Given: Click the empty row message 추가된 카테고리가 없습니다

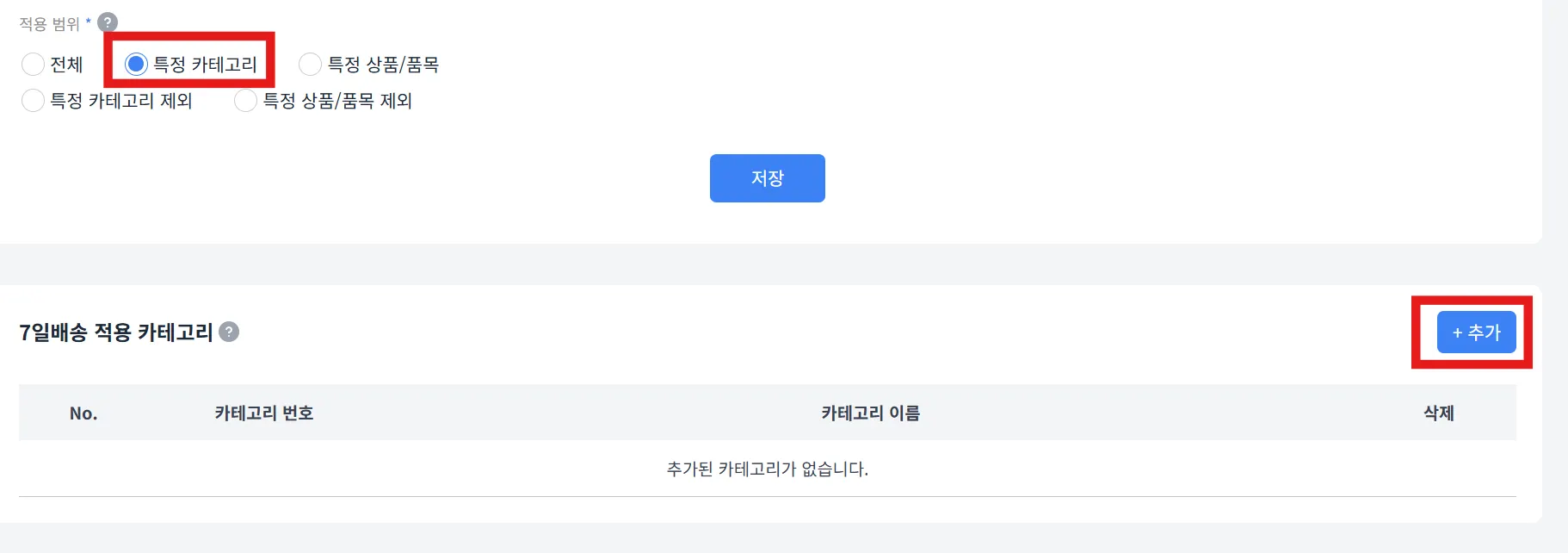Looking at the screenshot, I should pos(767,469).
